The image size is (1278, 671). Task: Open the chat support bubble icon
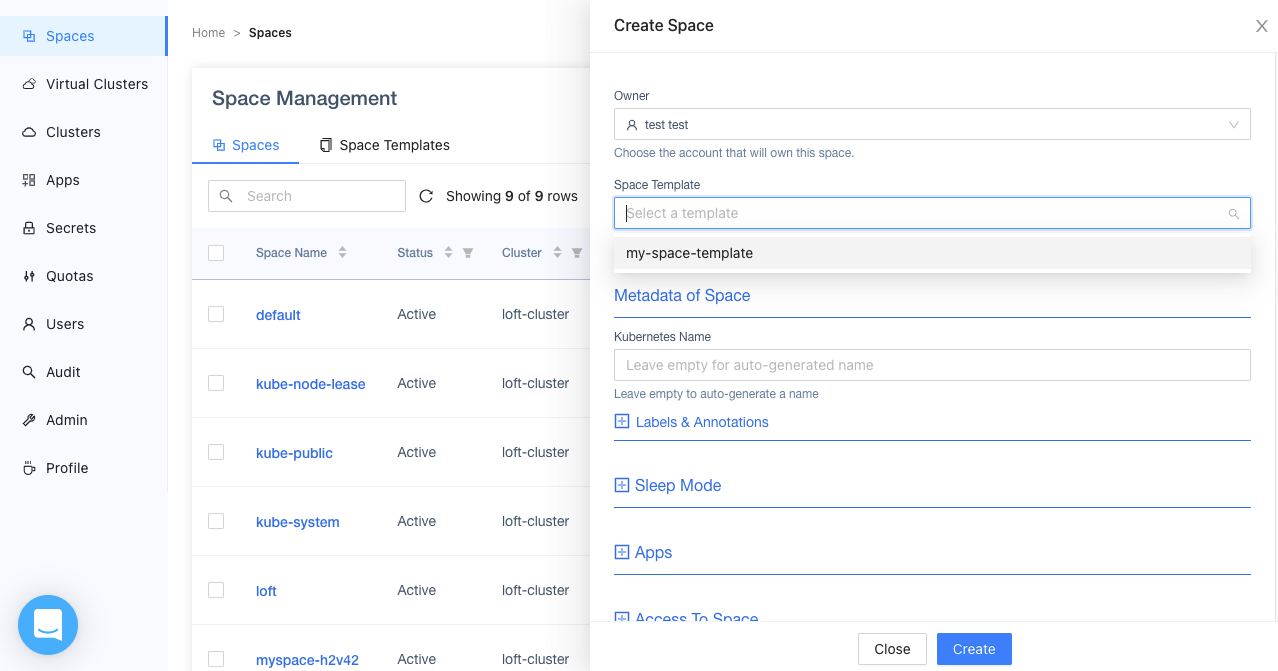pyautogui.click(x=48, y=625)
